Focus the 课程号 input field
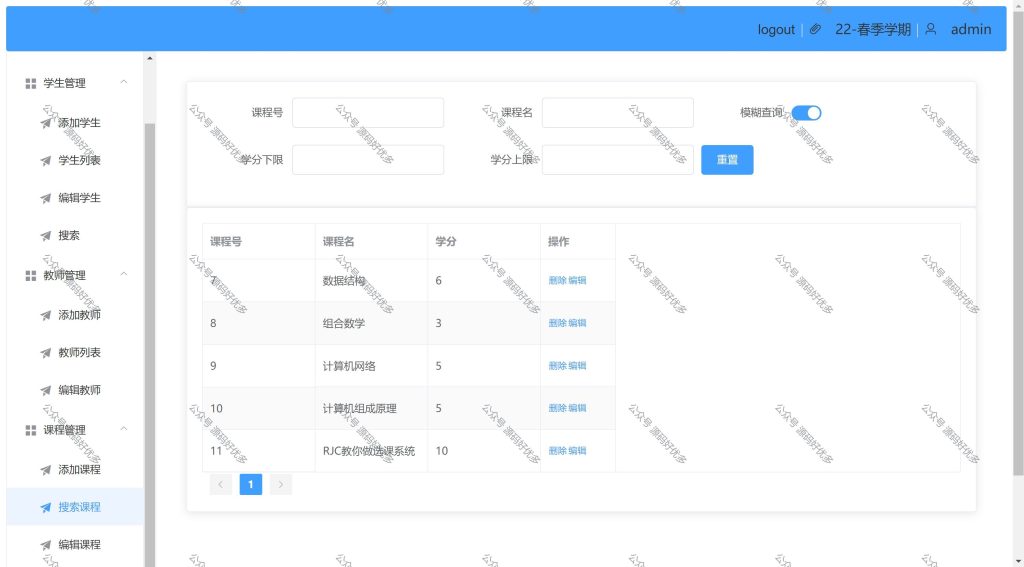This screenshot has height=567, width=1024. point(368,113)
